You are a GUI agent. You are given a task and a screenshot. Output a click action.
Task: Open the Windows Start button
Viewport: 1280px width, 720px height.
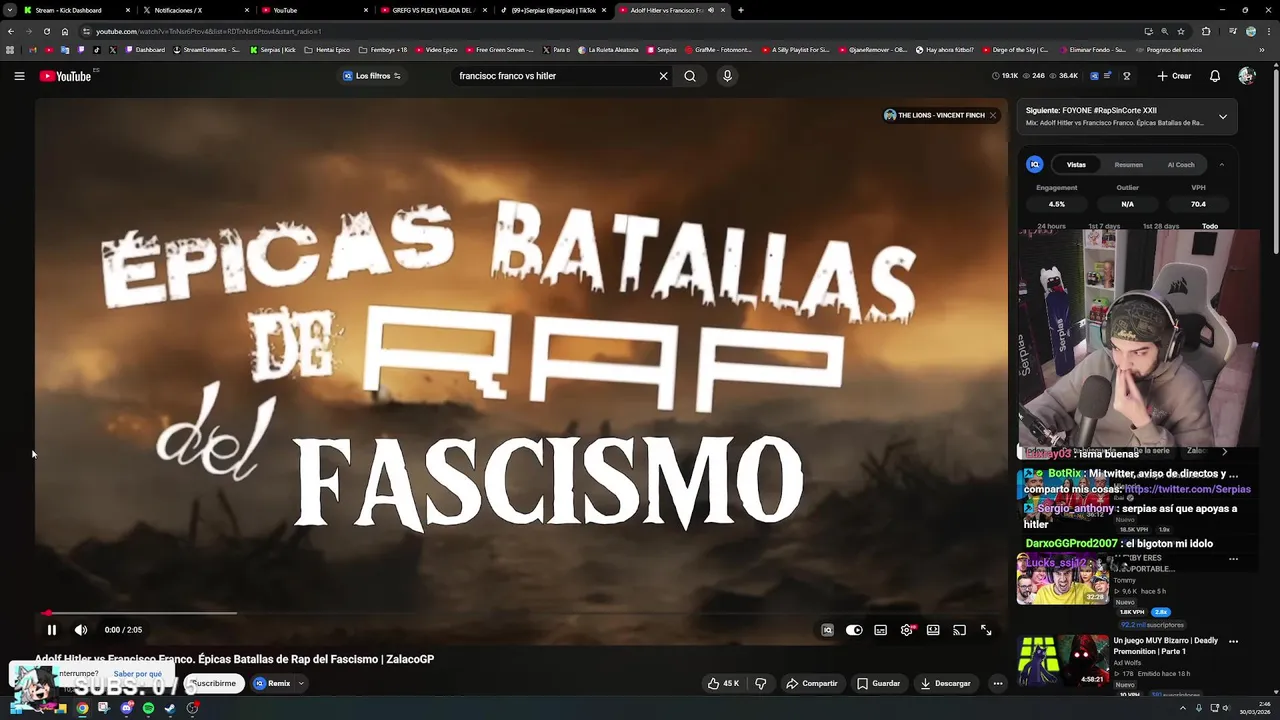pyautogui.click(x=15, y=708)
